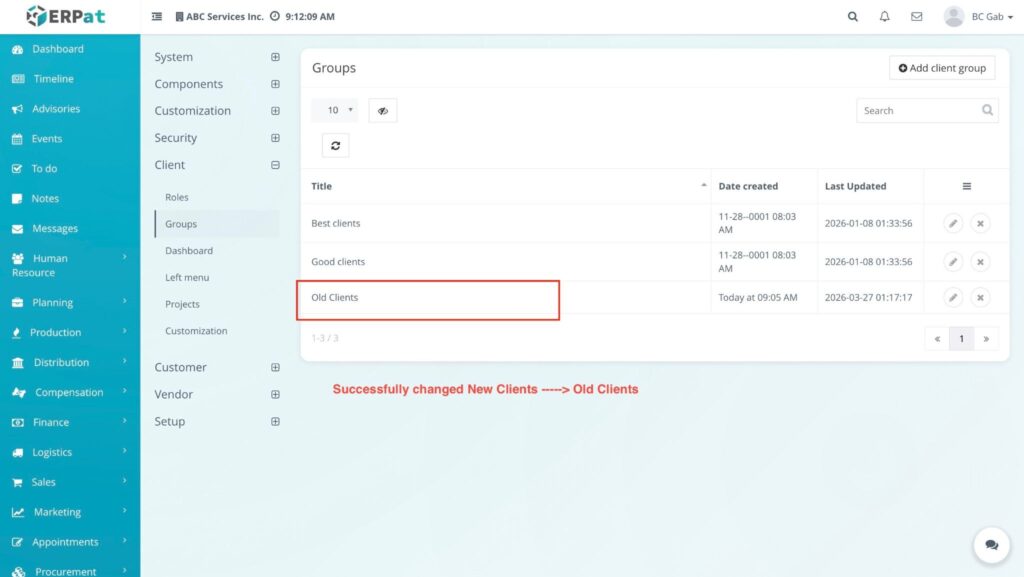Edit the Good clients pencil icon
The height and width of the screenshot is (577, 1024).
(x=953, y=262)
